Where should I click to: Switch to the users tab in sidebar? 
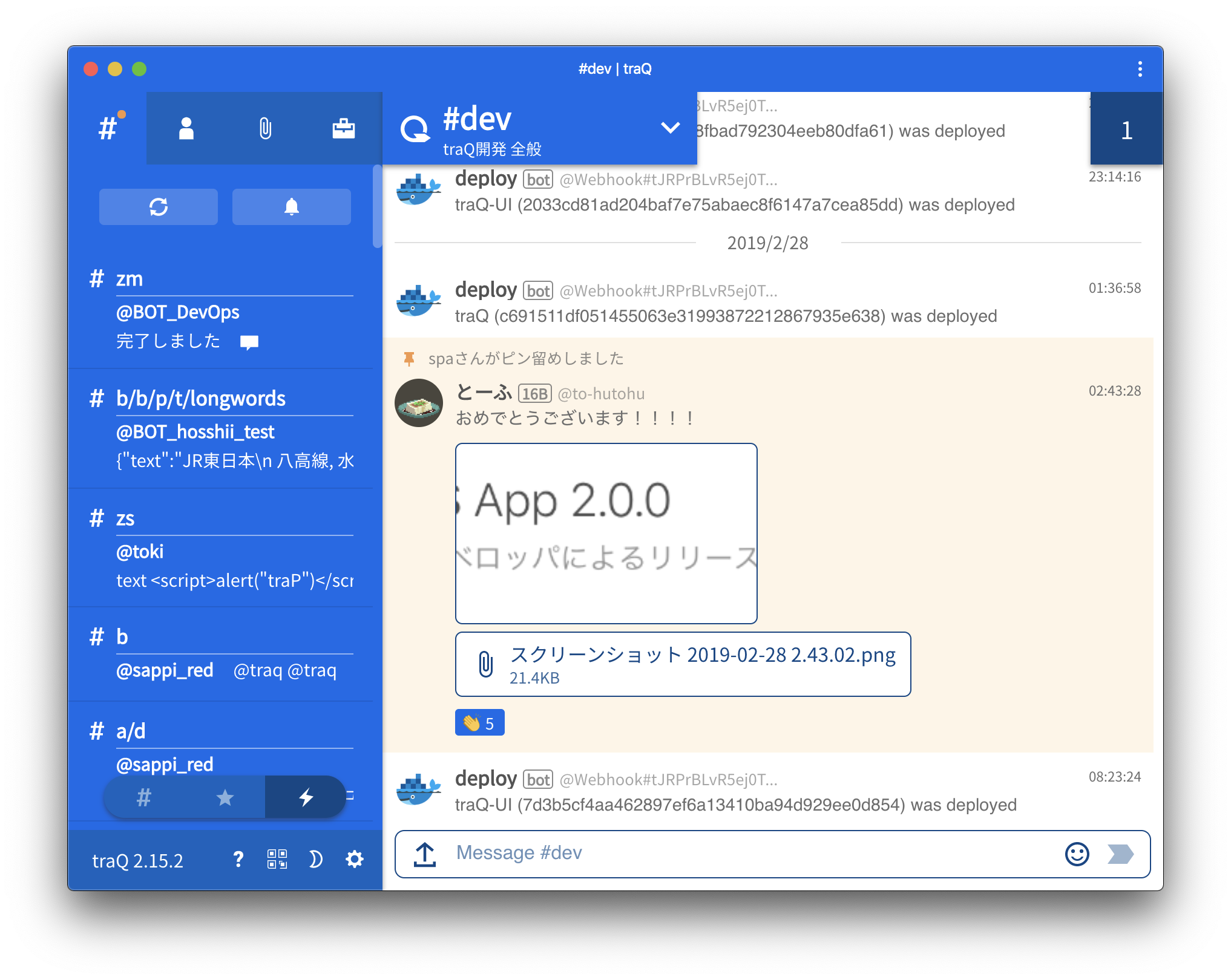coord(186,128)
